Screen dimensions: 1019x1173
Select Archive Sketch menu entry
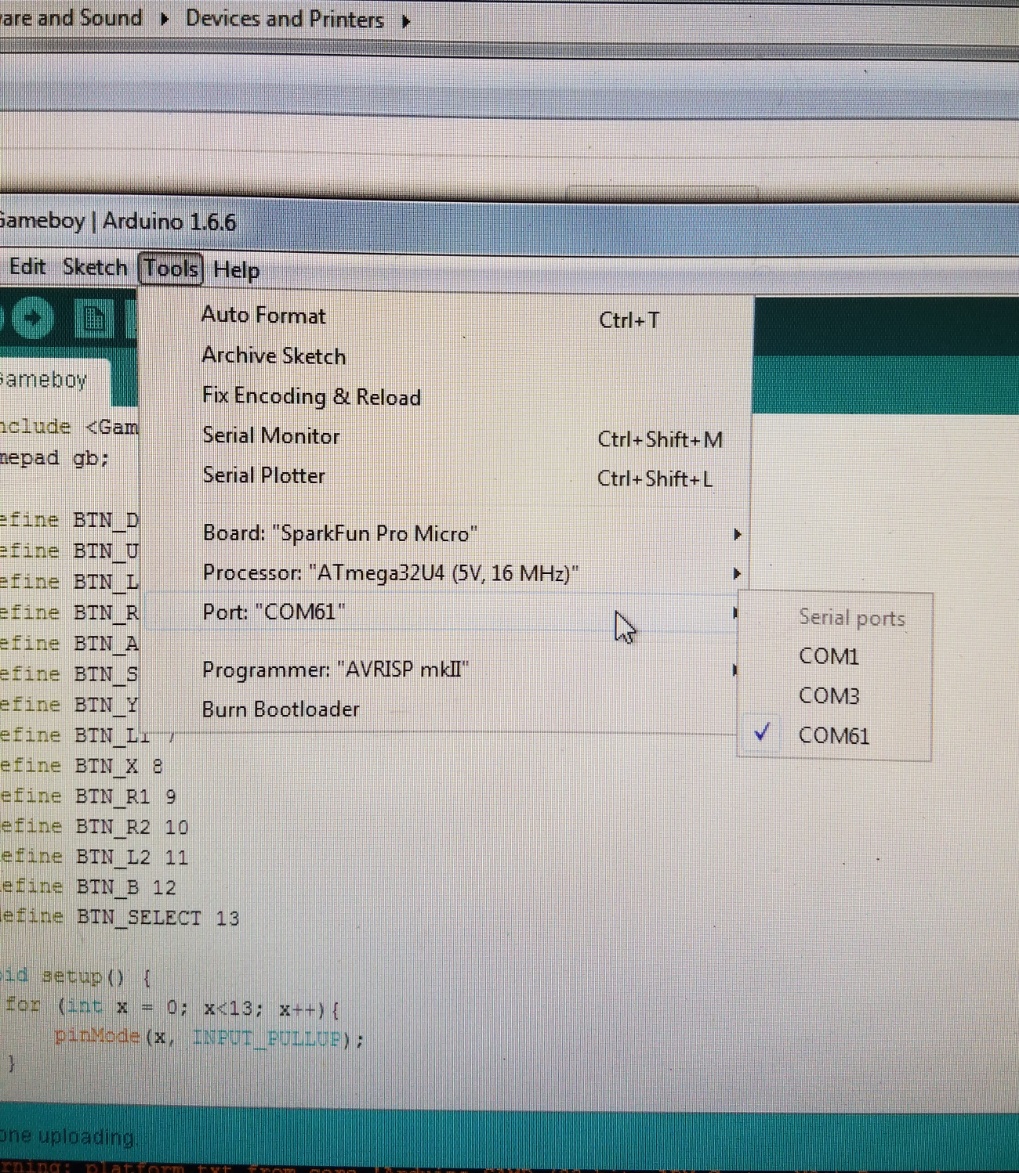coord(447,356)
